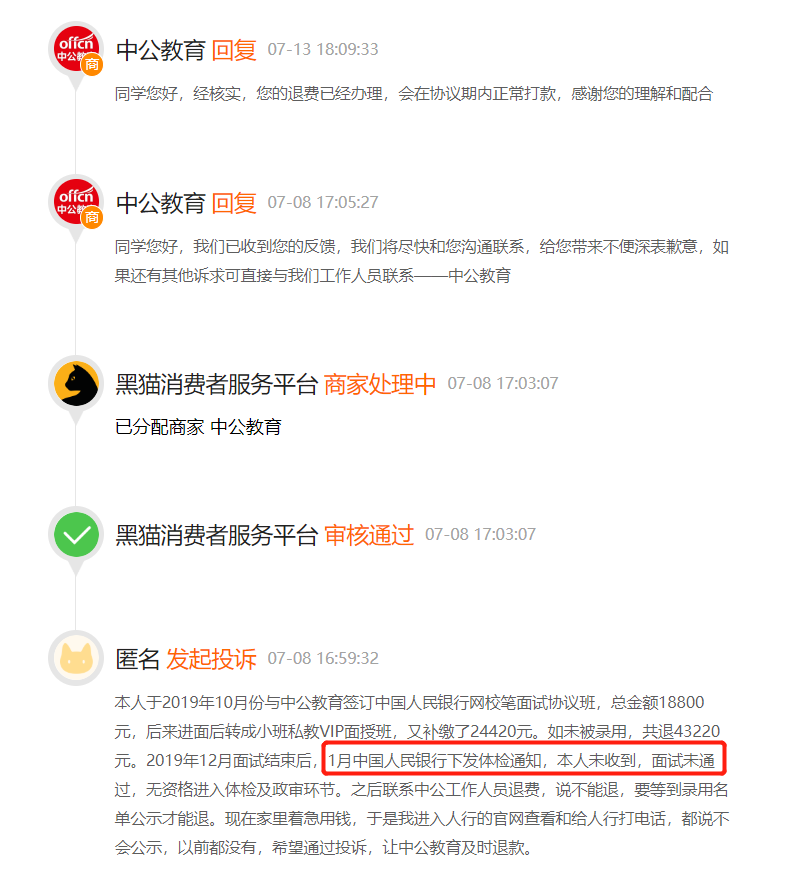Open 中公教育 name in 07-08 reply

click(x=161, y=203)
